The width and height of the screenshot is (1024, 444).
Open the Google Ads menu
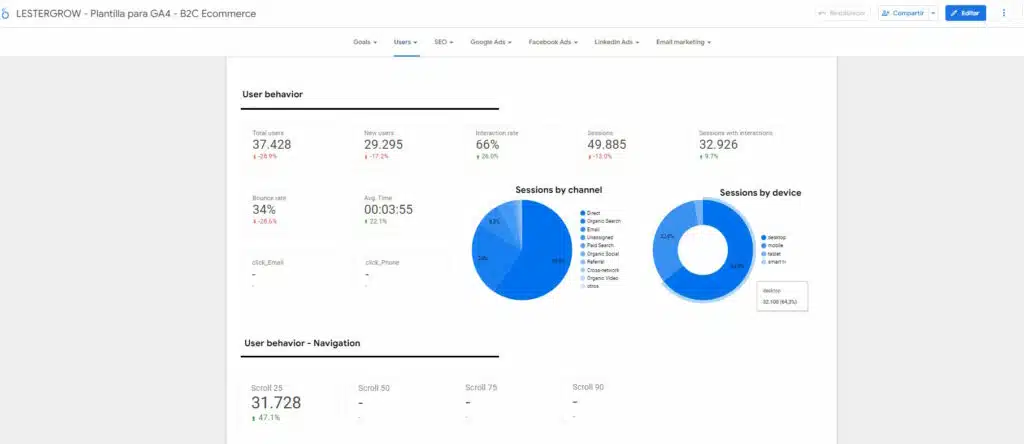pyautogui.click(x=491, y=42)
